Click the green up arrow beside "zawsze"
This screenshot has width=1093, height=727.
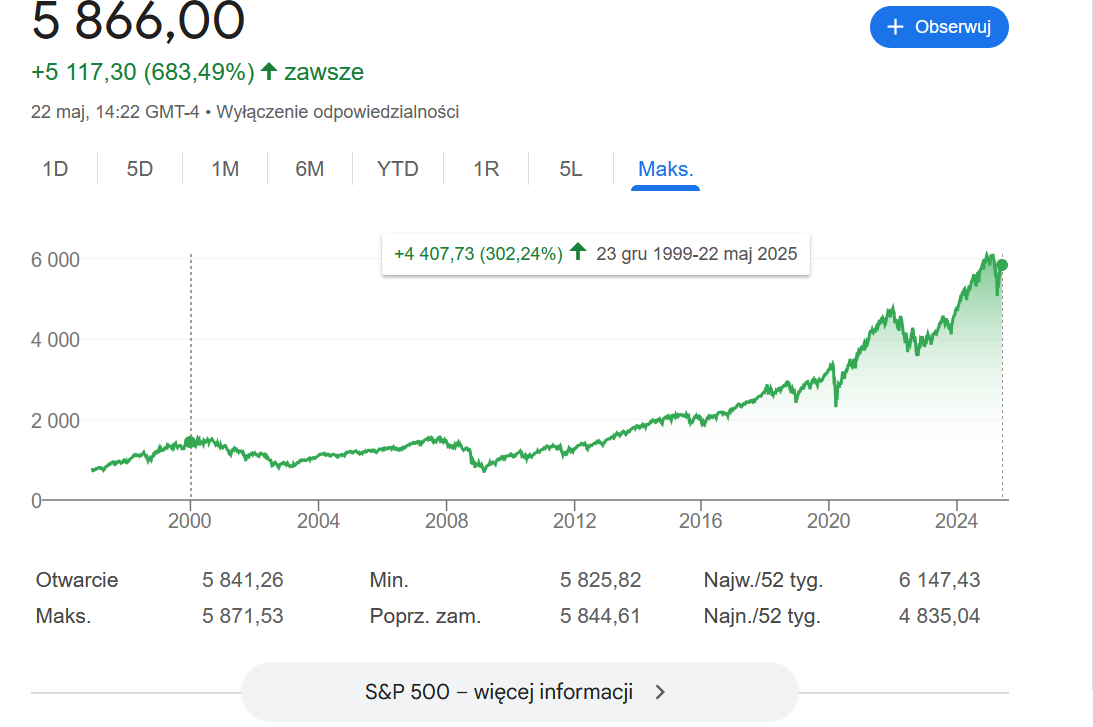tap(268, 71)
